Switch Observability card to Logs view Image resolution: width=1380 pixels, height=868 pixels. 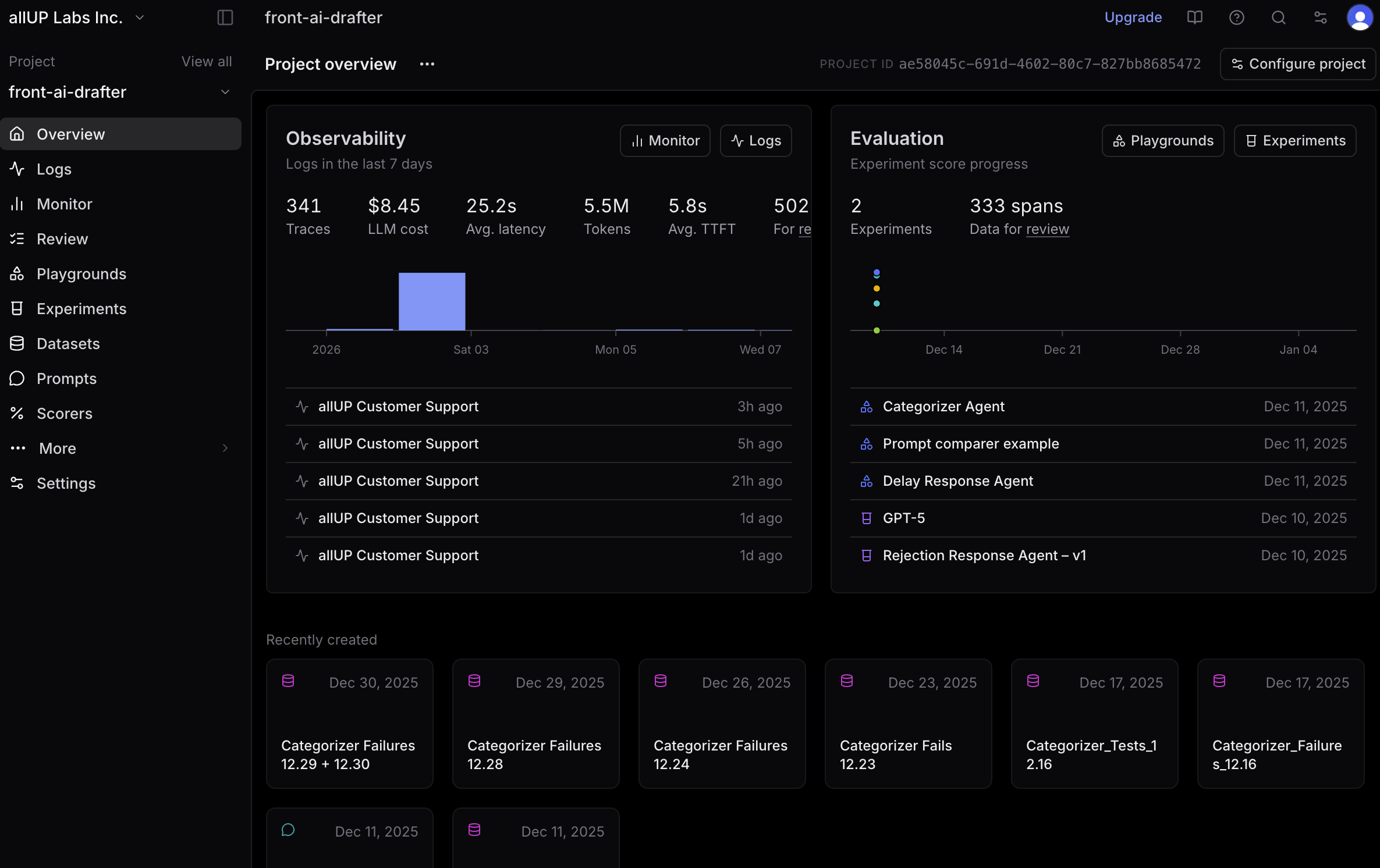coord(755,140)
